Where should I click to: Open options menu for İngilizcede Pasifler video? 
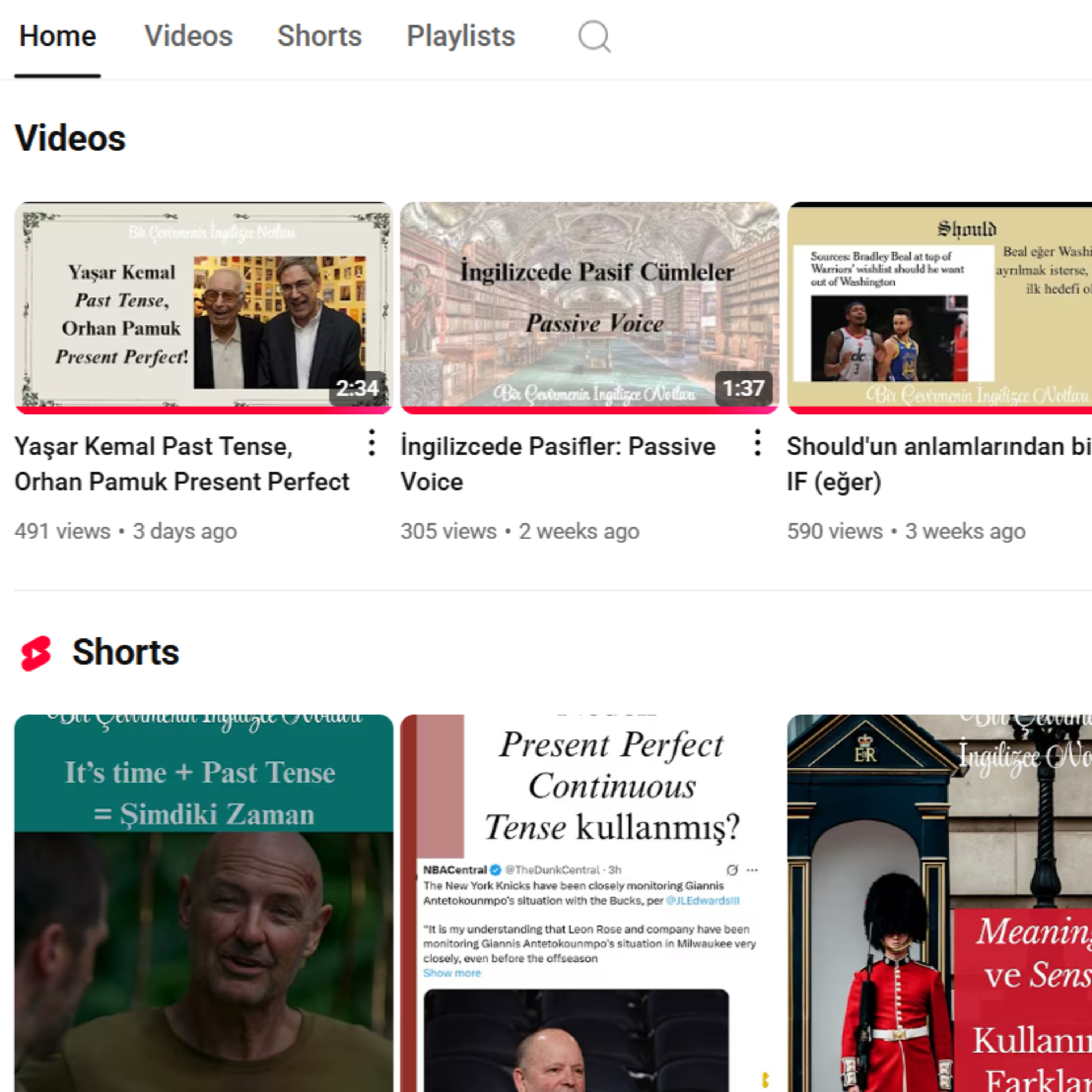pyautogui.click(x=757, y=443)
